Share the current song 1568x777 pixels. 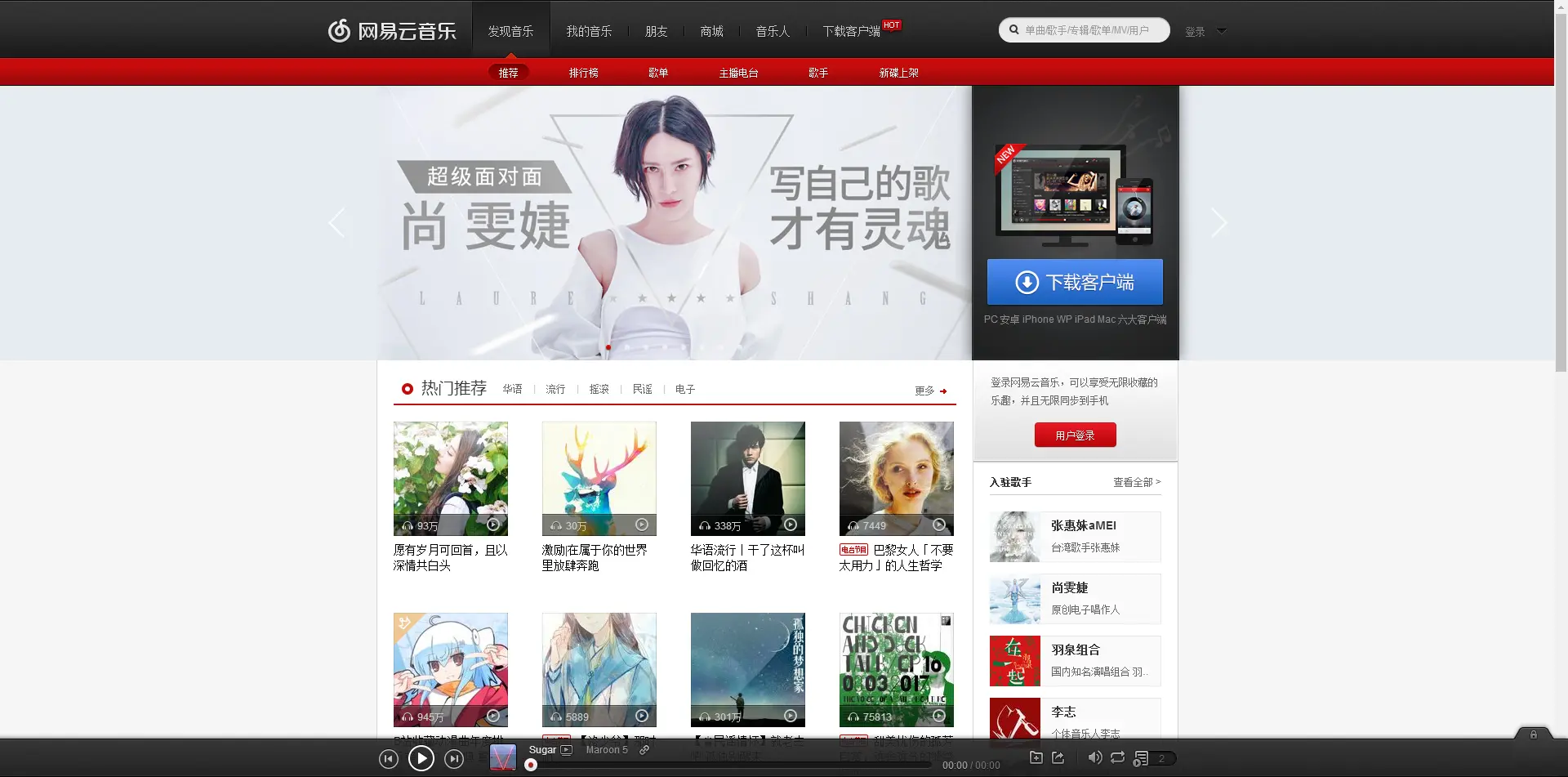tap(1058, 758)
